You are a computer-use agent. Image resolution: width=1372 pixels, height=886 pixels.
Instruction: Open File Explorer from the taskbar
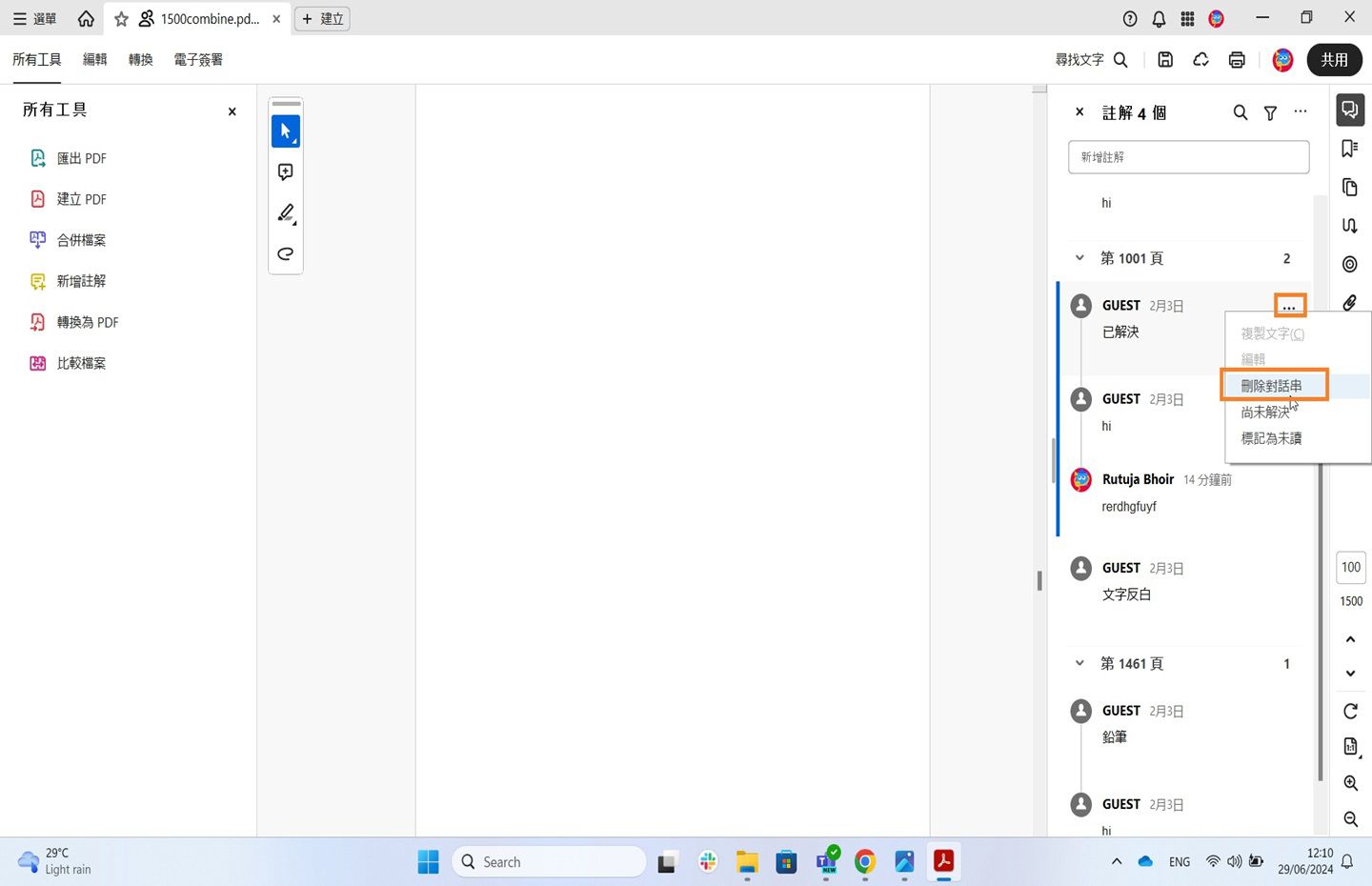click(747, 861)
